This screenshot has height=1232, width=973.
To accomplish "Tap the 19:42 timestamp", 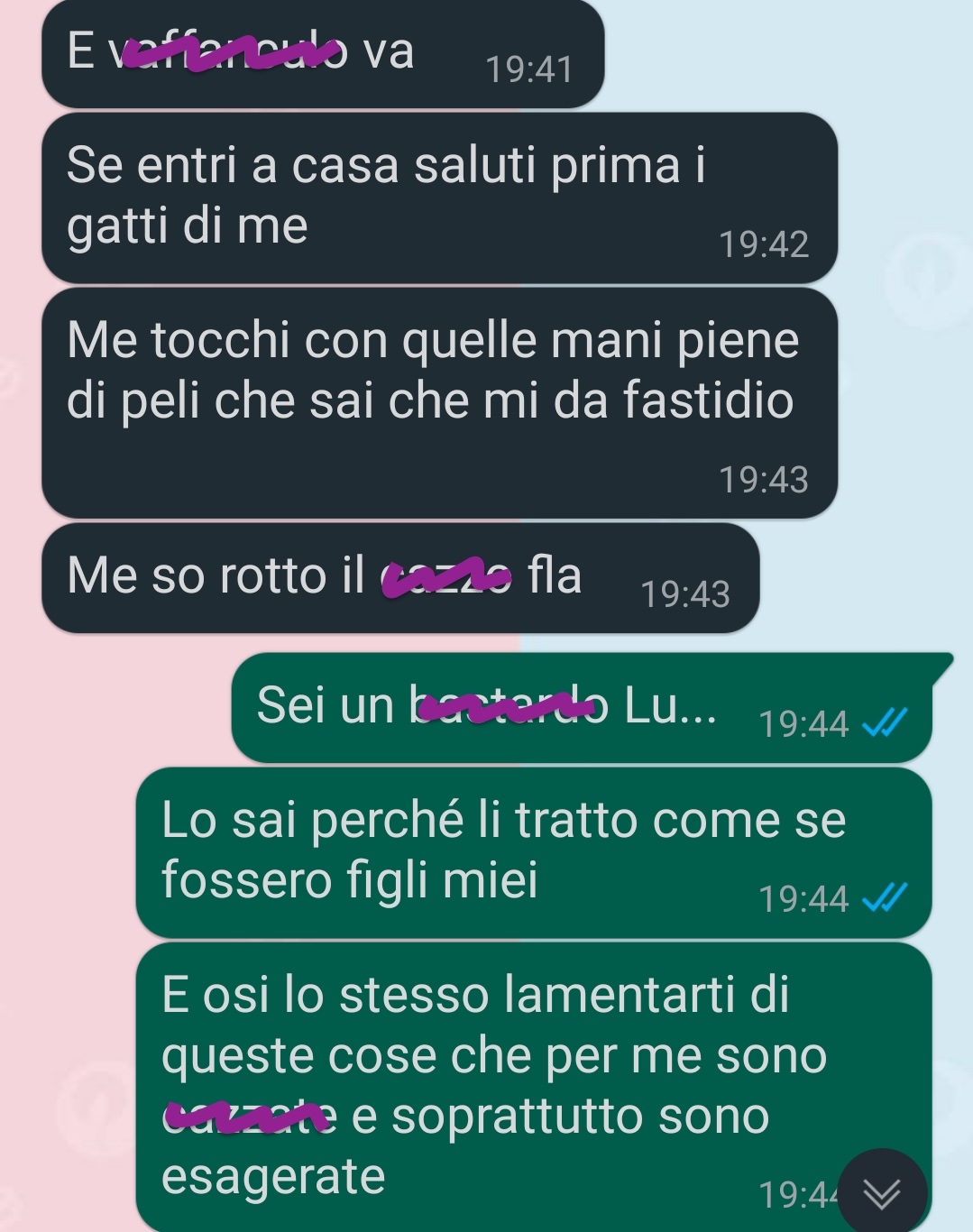I will (764, 244).
